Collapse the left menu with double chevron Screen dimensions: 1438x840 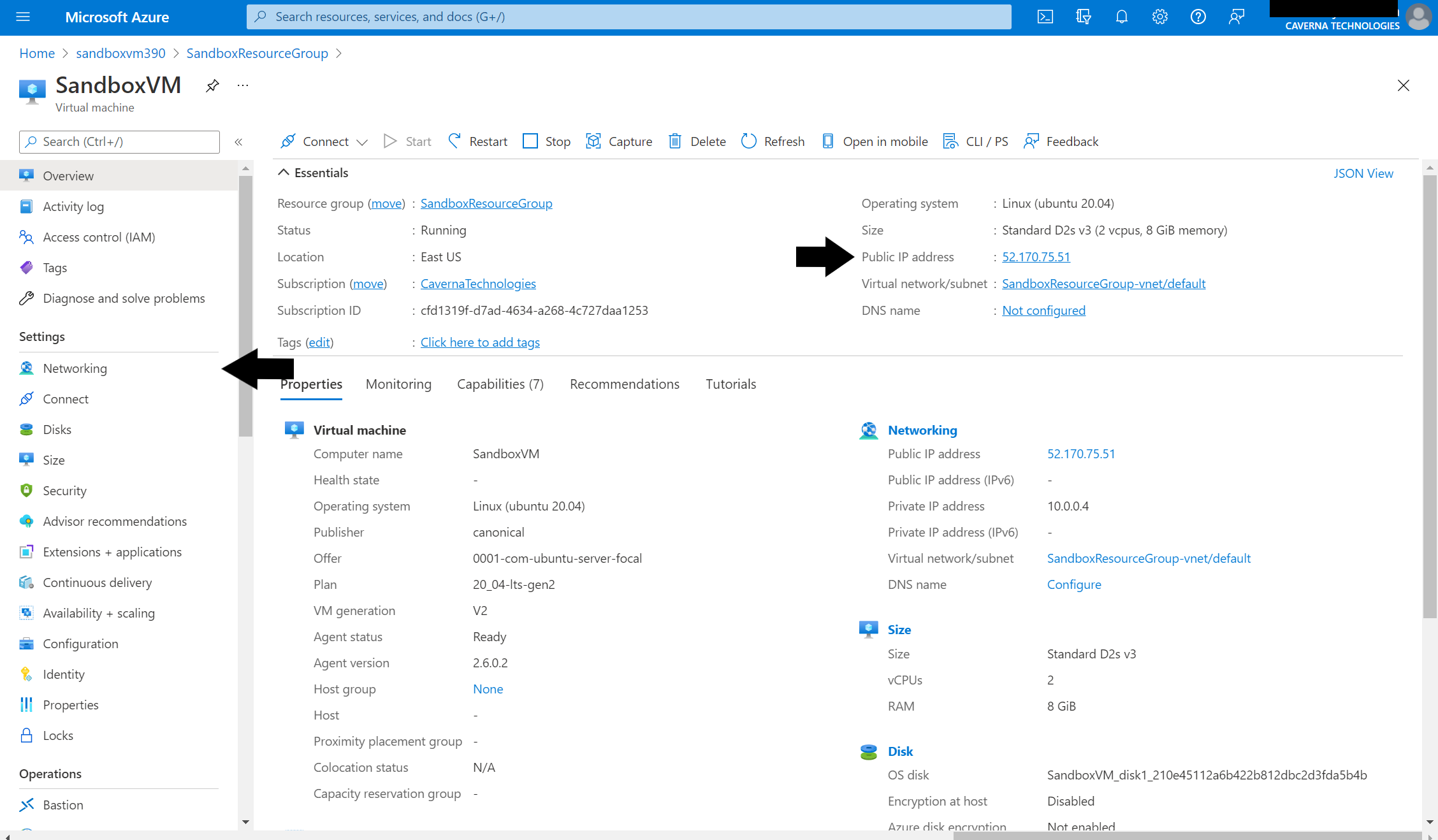click(x=238, y=142)
